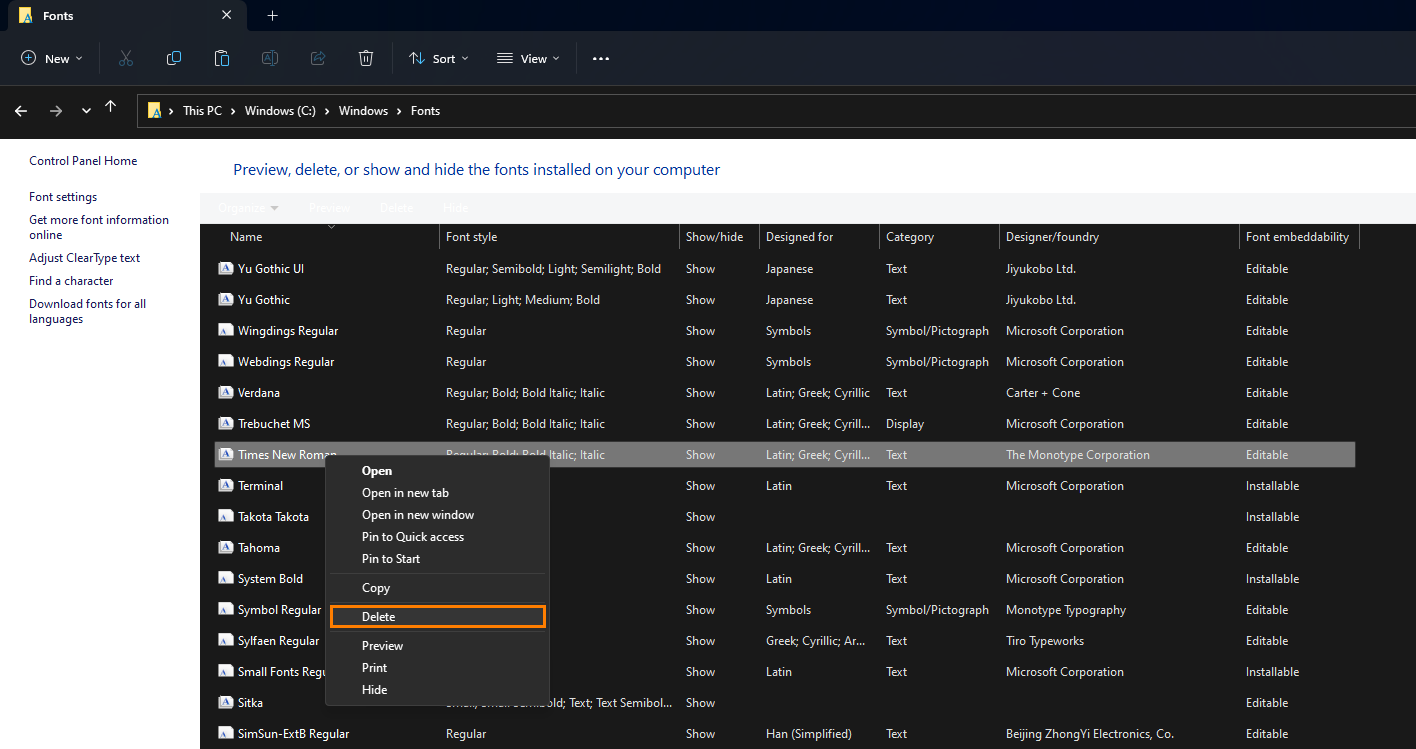Open Control Panel Home link
The height and width of the screenshot is (749, 1416).
pos(83,161)
